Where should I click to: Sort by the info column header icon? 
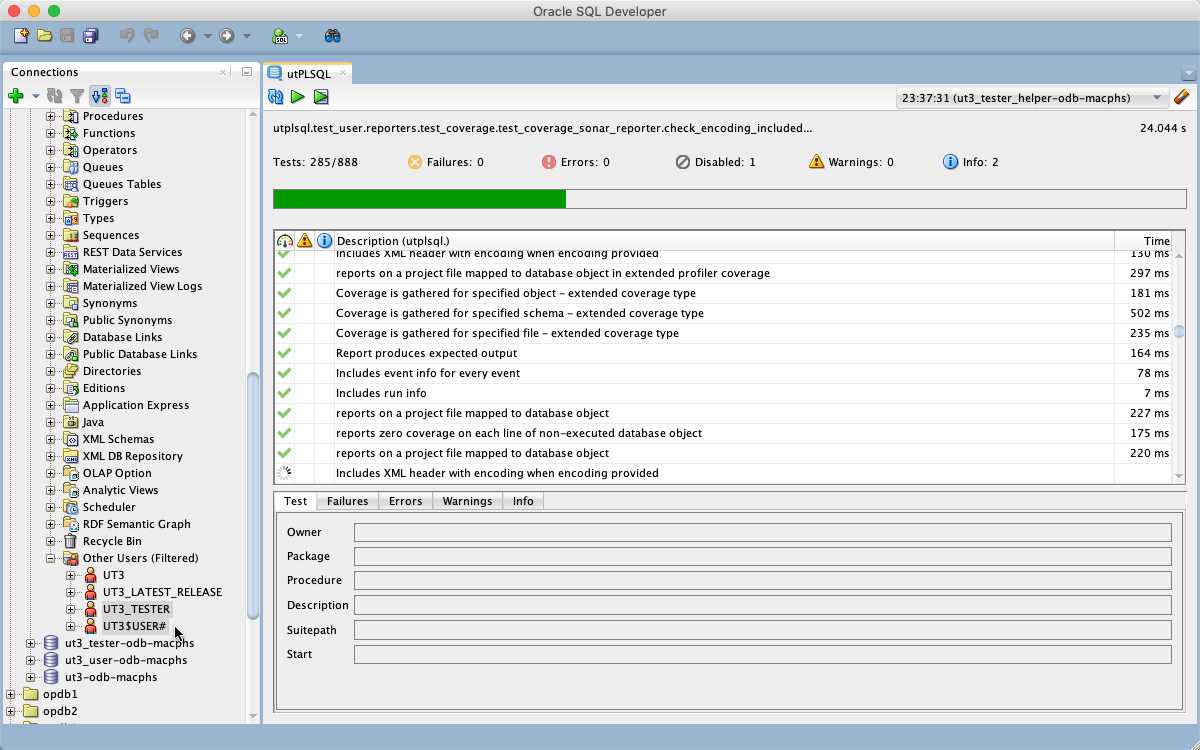[x=325, y=241]
